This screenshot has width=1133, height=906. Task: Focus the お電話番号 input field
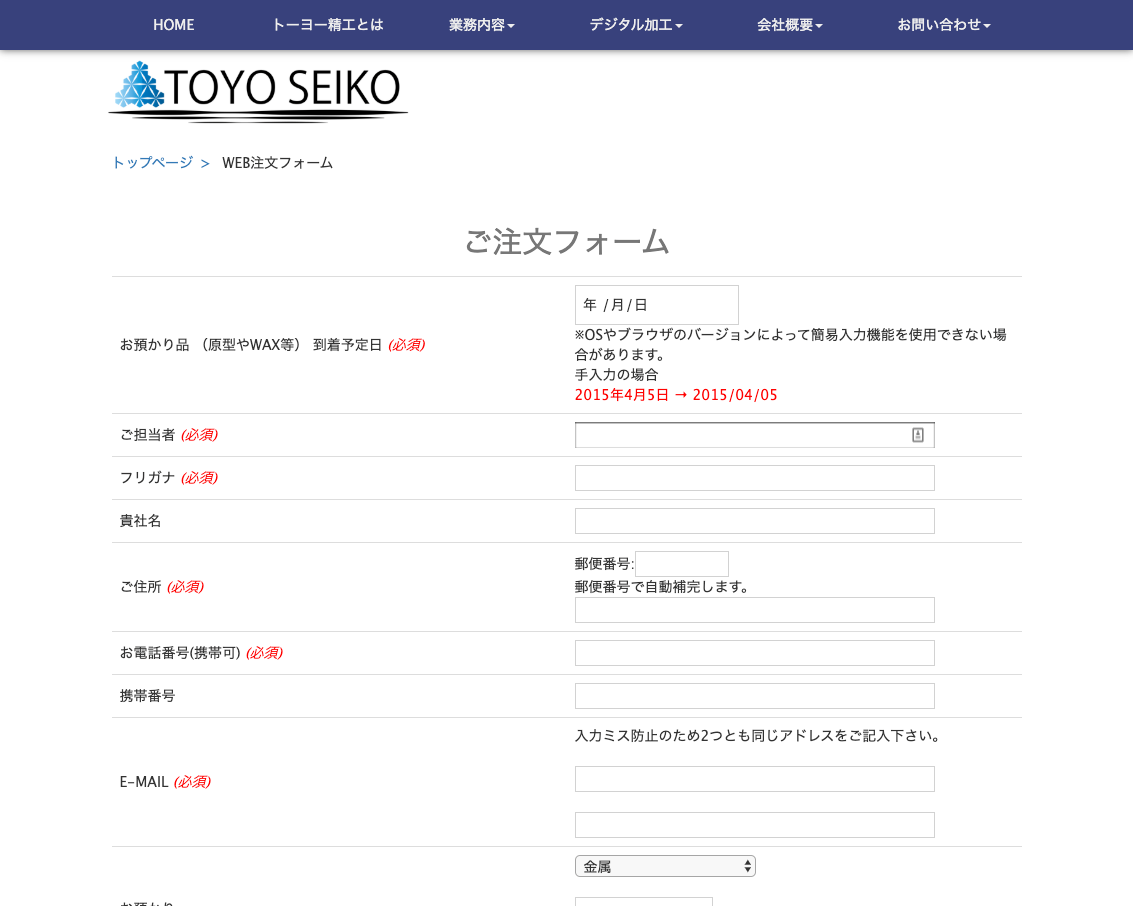(x=754, y=653)
